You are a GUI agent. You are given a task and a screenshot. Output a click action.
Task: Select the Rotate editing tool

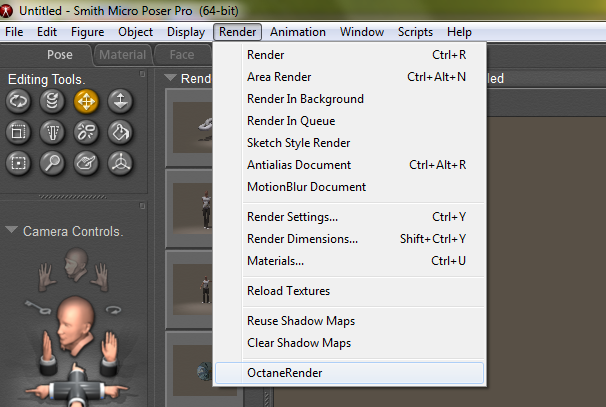click(18, 101)
